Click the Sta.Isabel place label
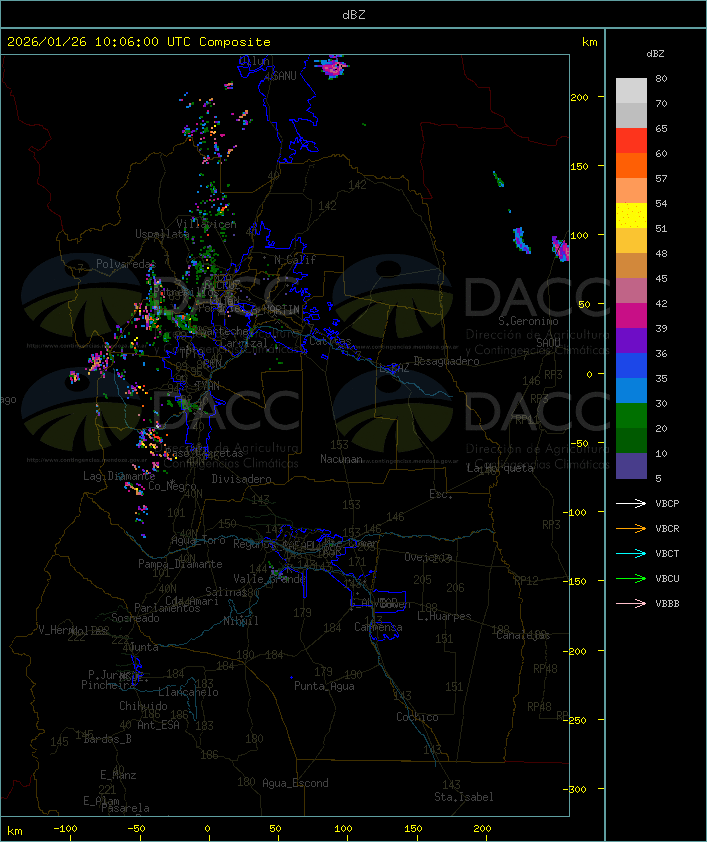 tap(464, 797)
